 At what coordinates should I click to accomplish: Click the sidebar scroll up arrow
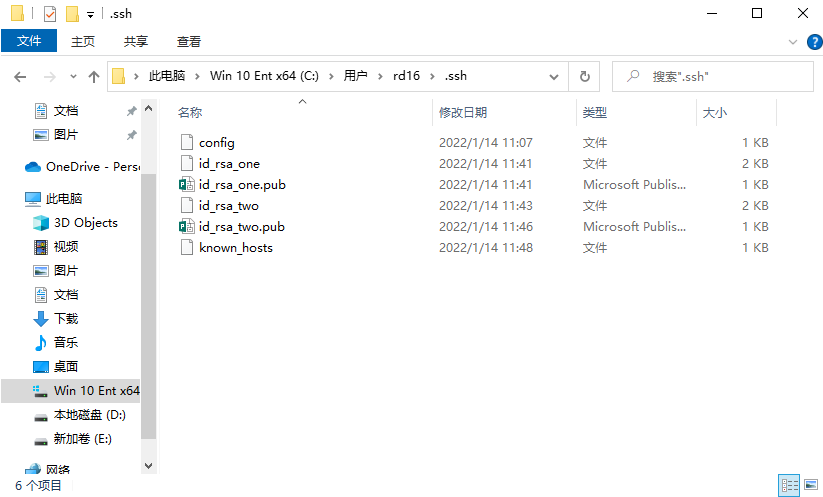(149, 109)
